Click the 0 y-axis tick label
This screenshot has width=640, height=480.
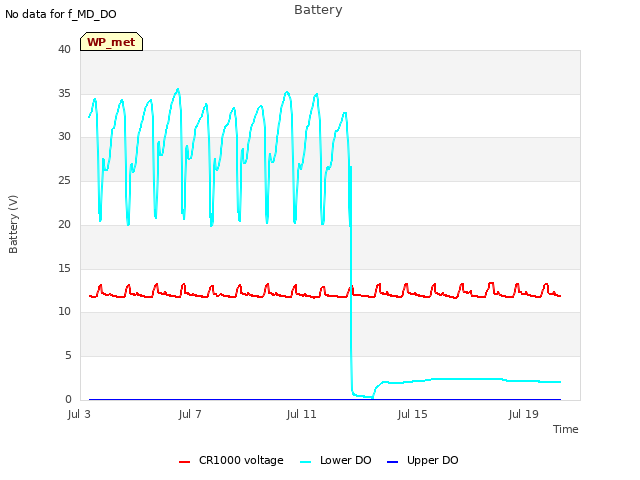pyautogui.click(x=68, y=399)
